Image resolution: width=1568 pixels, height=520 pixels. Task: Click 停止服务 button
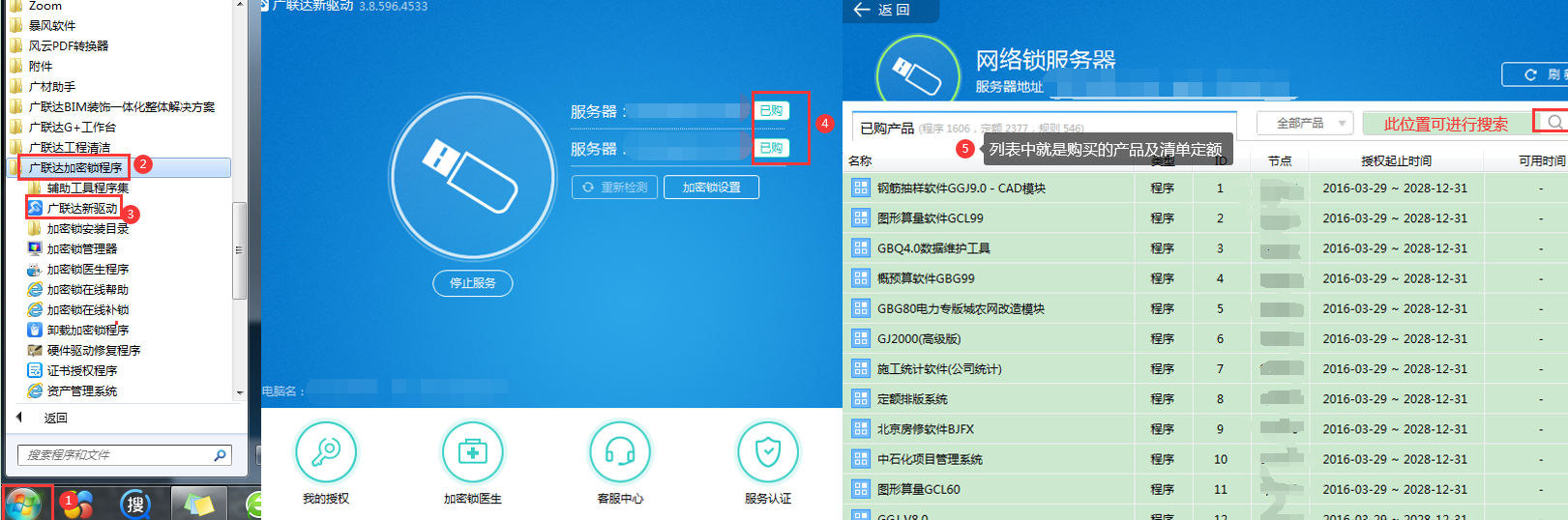473,283
